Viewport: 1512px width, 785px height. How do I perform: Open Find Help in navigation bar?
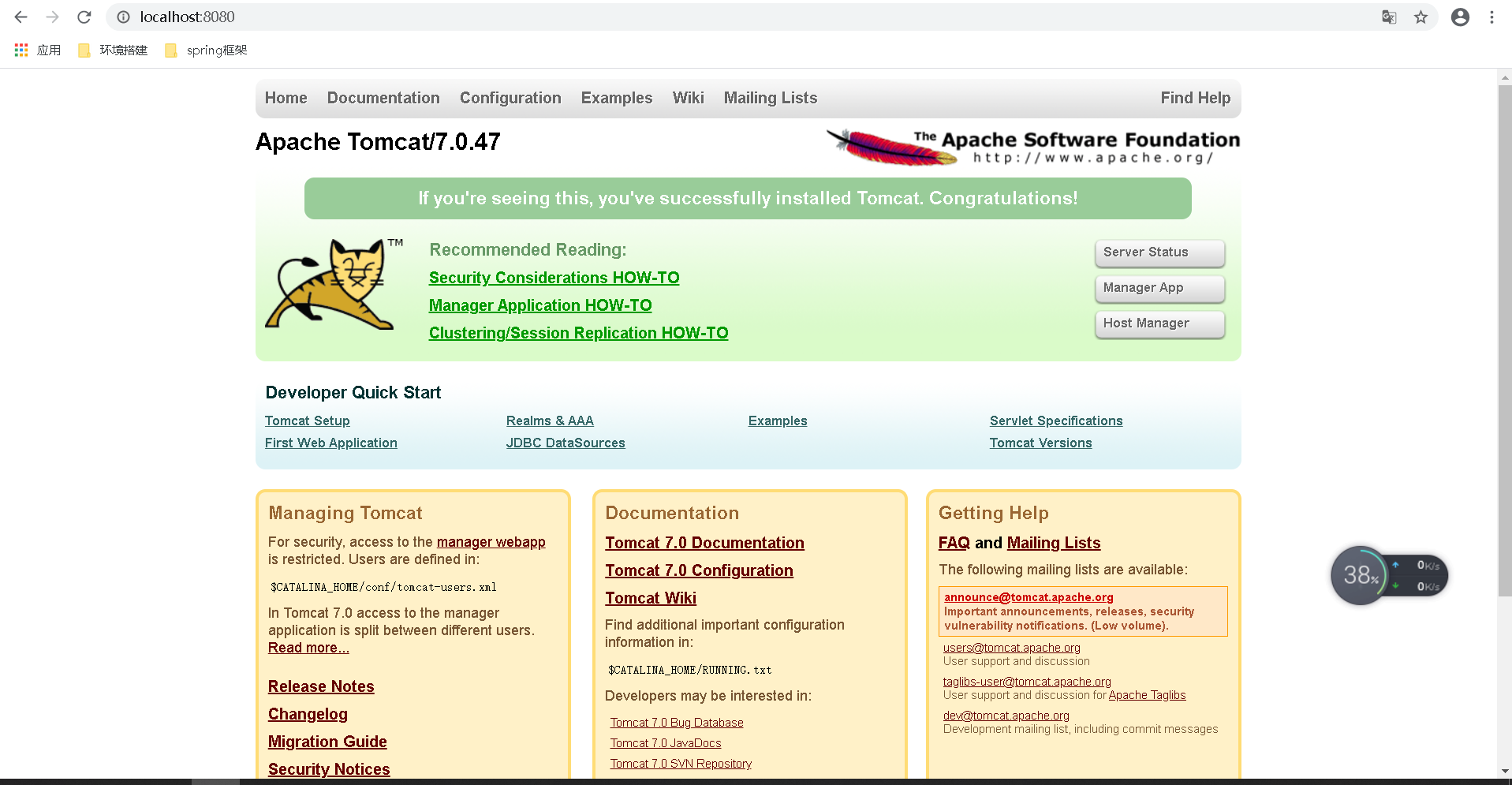pos(1195,98)
